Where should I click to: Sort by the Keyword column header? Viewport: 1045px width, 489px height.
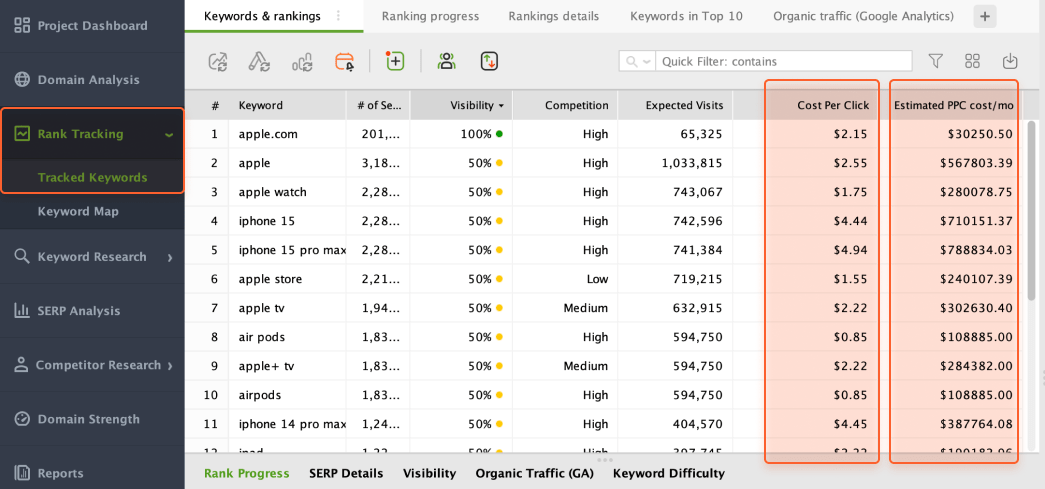click(288, 105)
